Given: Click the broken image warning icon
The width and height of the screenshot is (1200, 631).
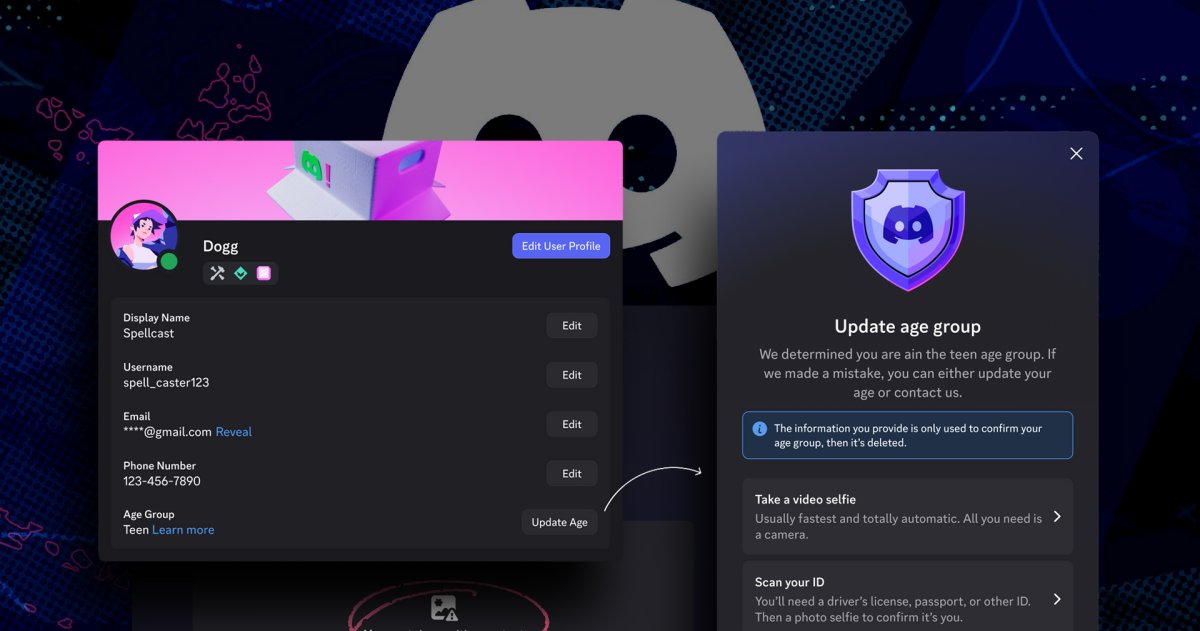Looking at the screenshot, I should coord(444,608).
